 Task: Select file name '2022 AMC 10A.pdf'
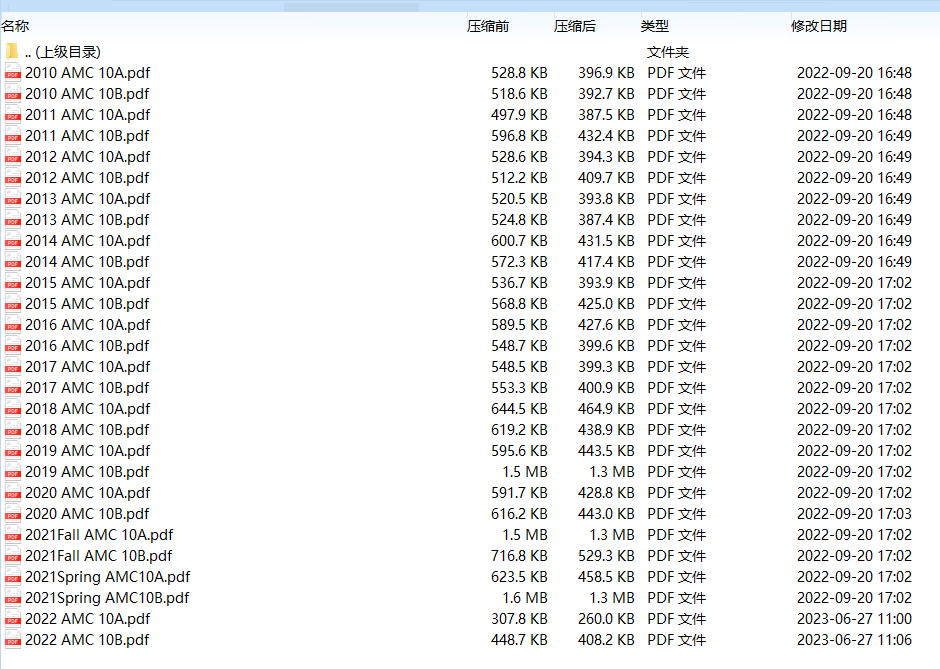88,618
